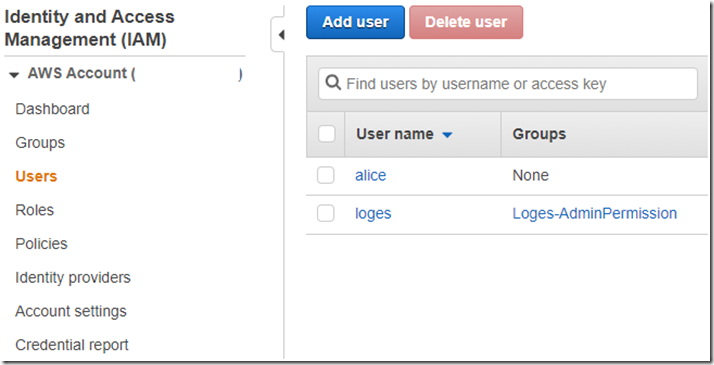The image size is (714, 365).
Task: Open user loges
Action: tap(373, 214)
